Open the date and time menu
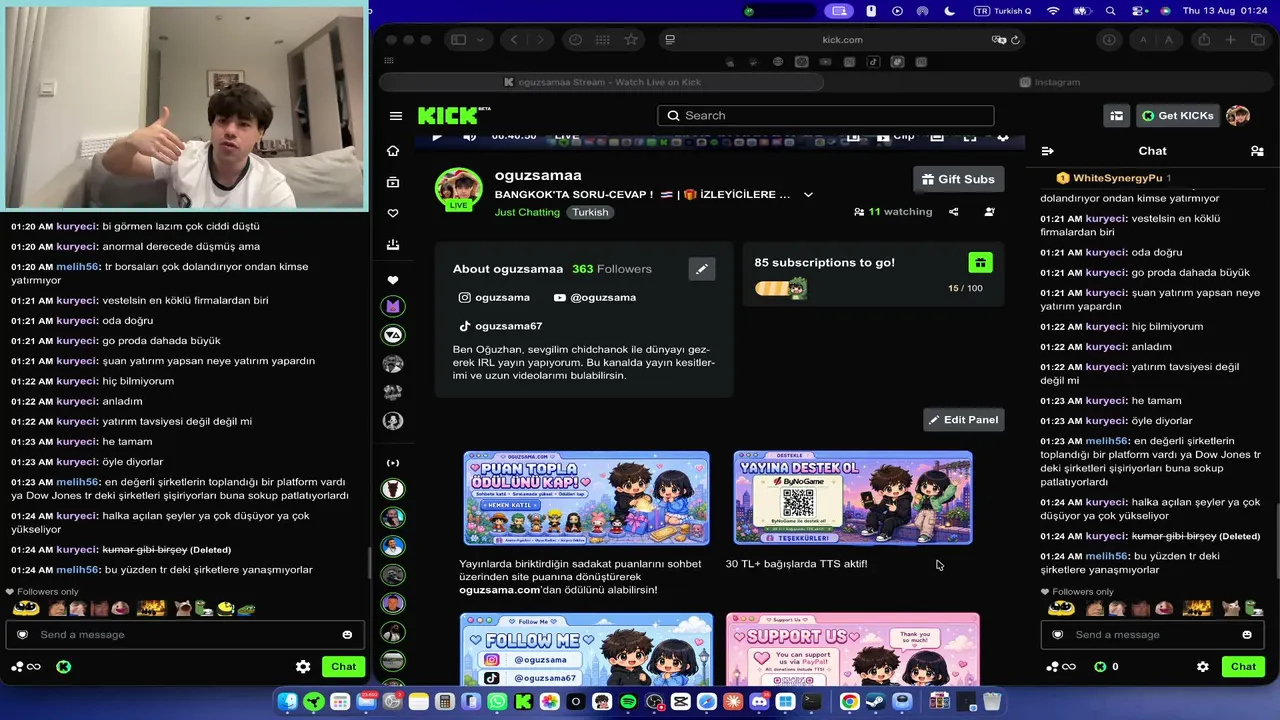Viewport: 1280px width, 720px height. click(x=1225, y=10)
